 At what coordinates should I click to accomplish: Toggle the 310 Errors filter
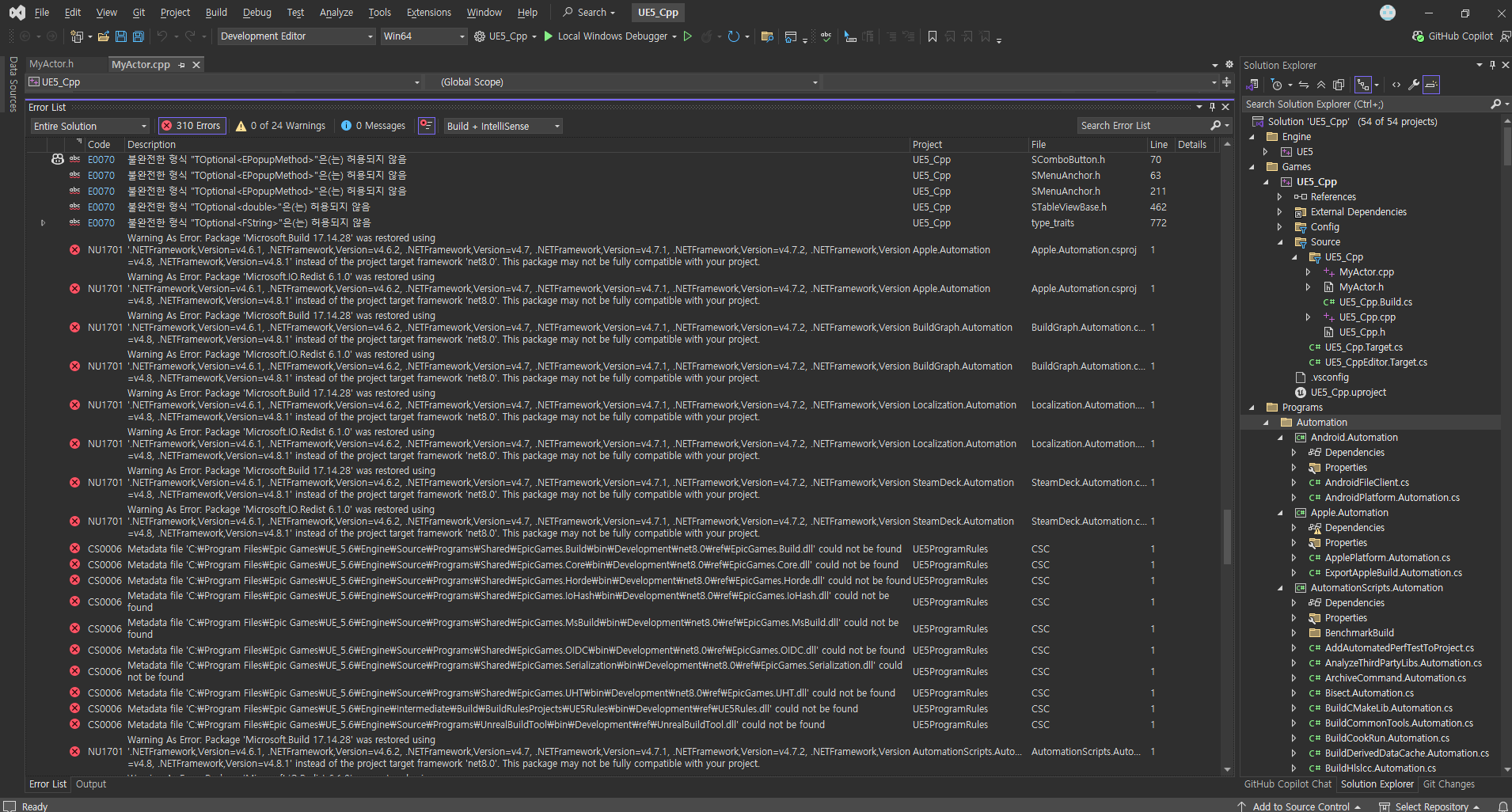coord(191,126)
